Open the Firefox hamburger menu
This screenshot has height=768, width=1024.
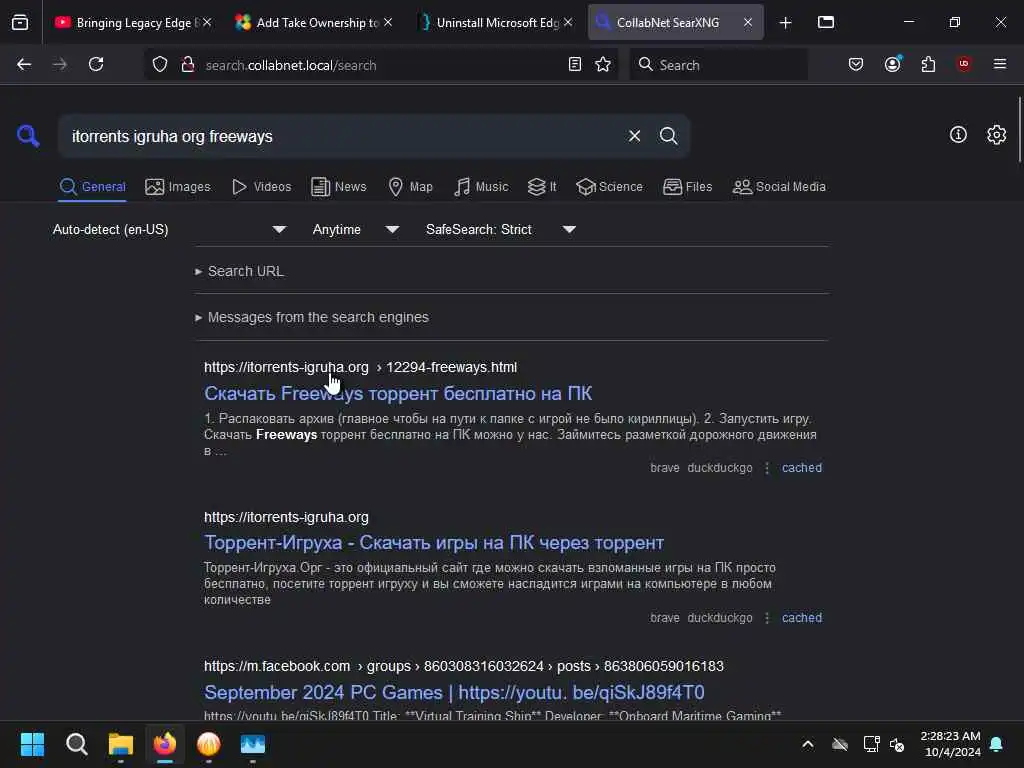pos(1000,64)
